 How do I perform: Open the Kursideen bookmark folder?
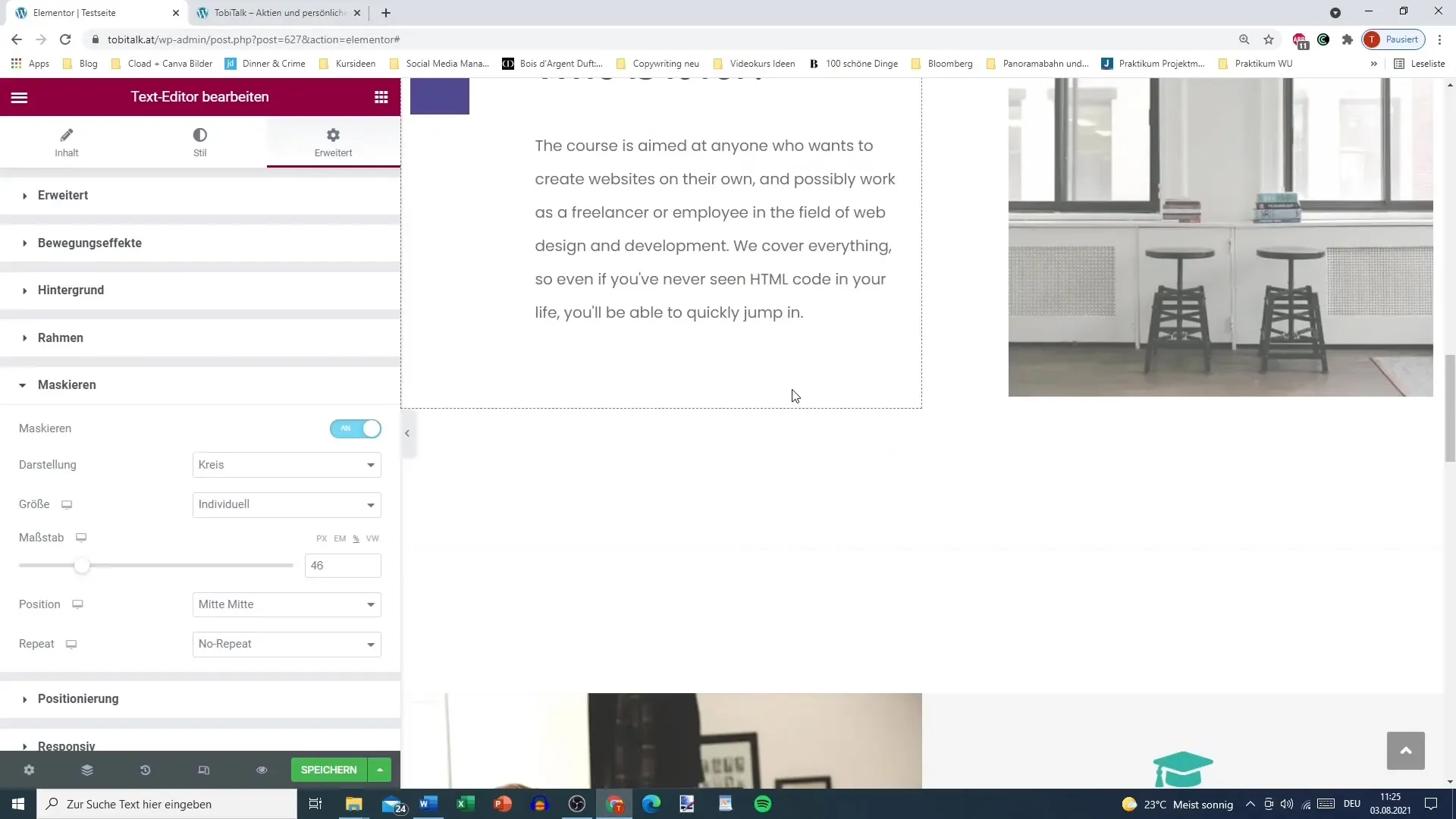click(347, 64)
